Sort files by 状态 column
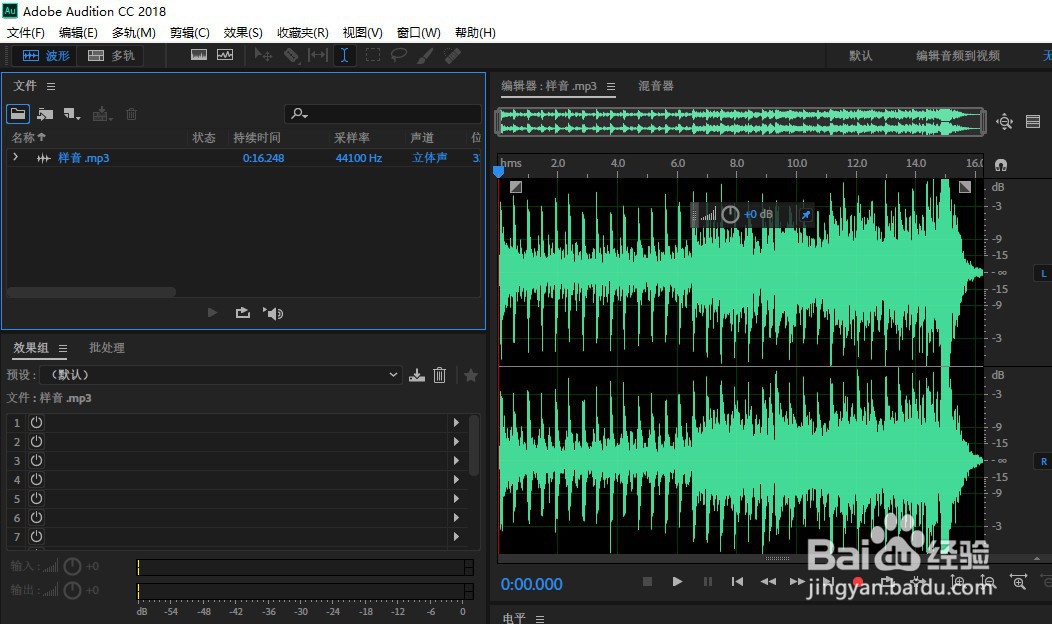This screenshot has height=624, width=1052. tap(204, 138)
